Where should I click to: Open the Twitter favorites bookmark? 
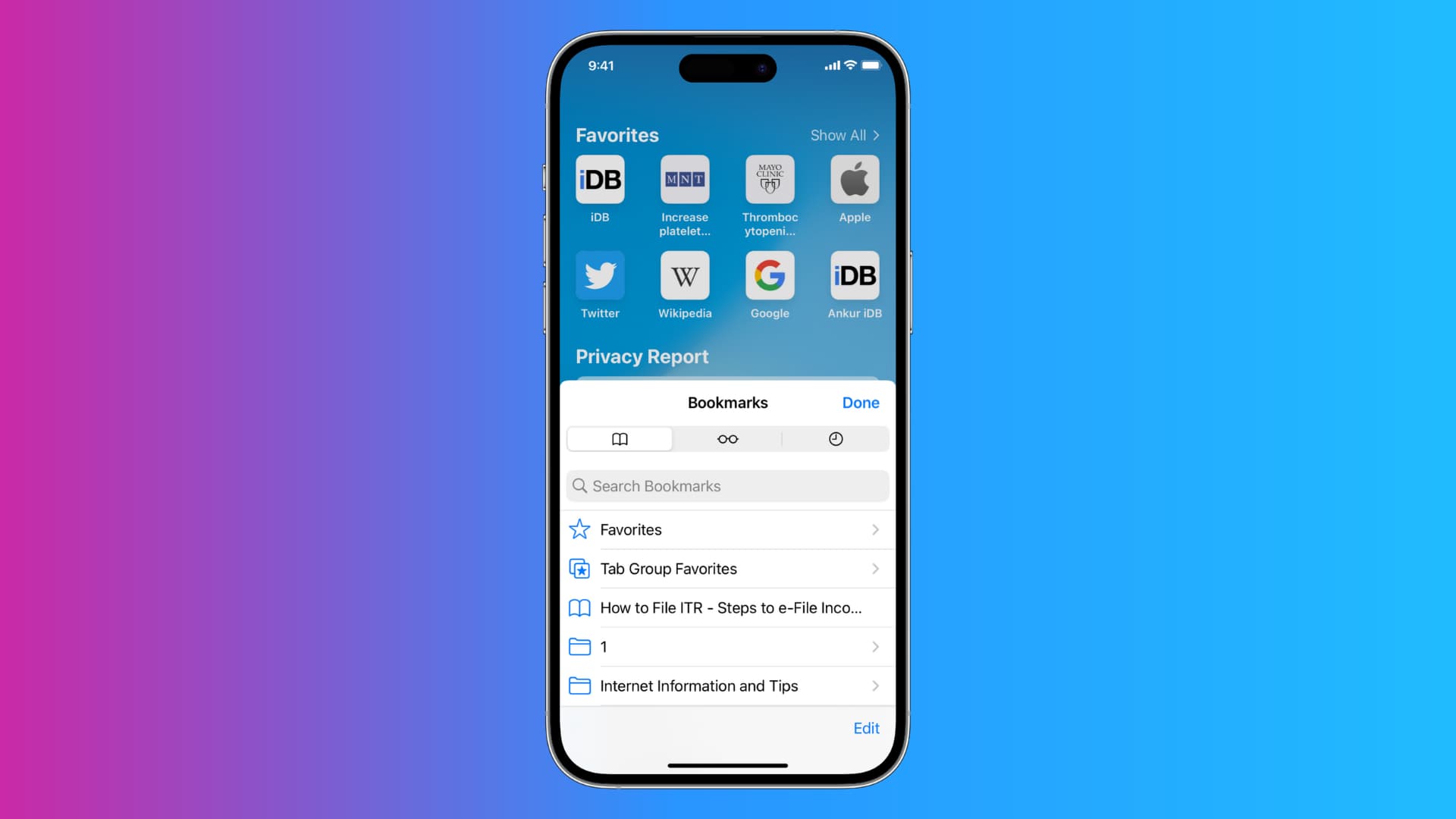click(x=599, y=275)
